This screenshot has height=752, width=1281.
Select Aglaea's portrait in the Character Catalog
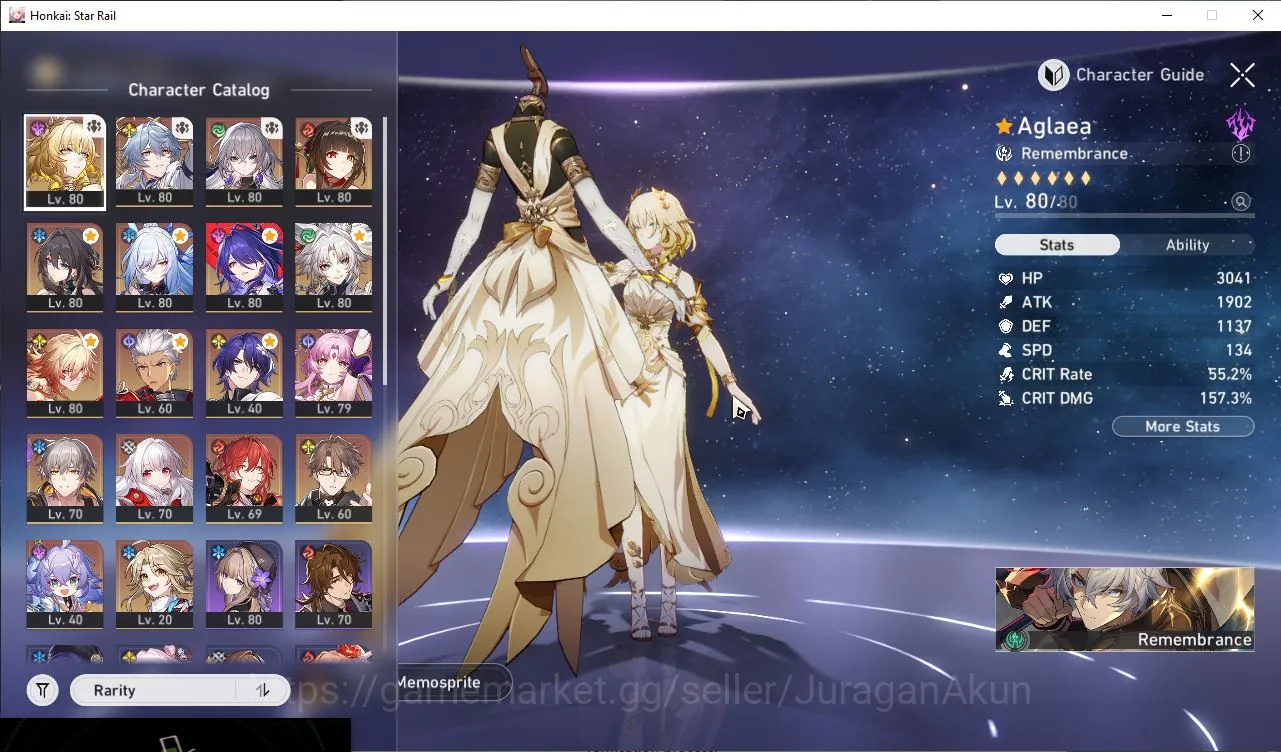[65, 162]
